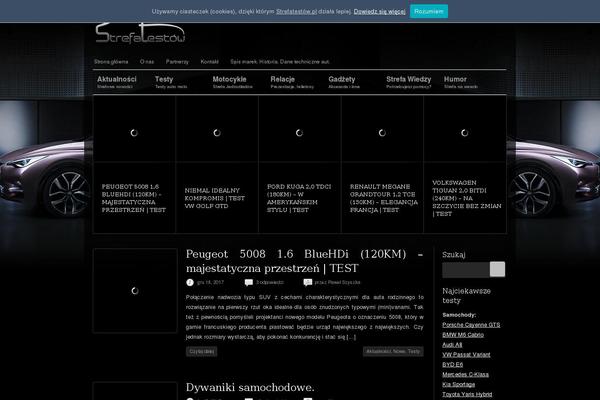The width and height of the screenshot is (600, 400).
Task: Select the Gadżety category tab
Action: (344, 82)
